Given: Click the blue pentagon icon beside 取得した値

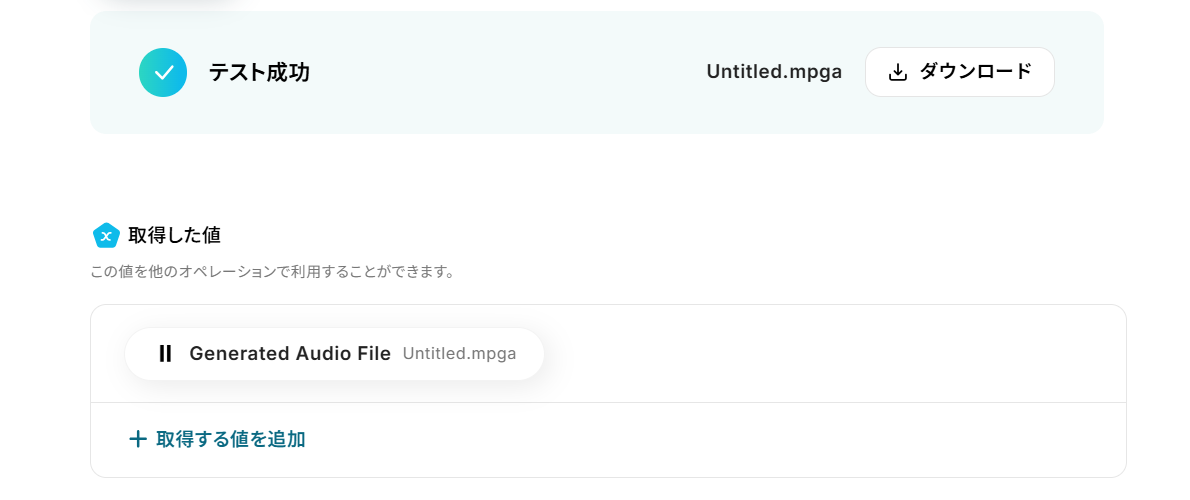Looking at the screenshot, I should [x=106, y=235].
